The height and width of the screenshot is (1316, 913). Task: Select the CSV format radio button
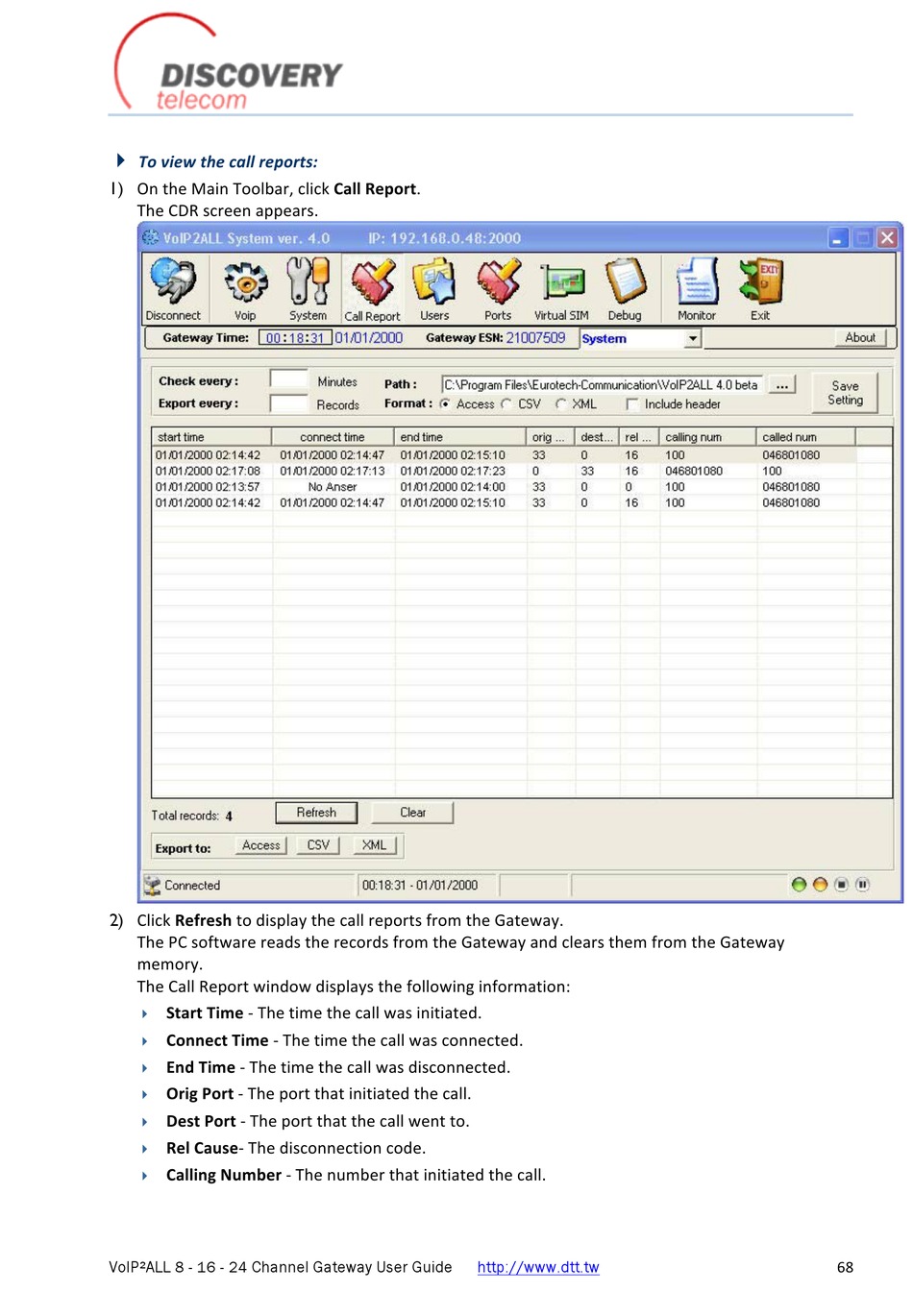506,404
